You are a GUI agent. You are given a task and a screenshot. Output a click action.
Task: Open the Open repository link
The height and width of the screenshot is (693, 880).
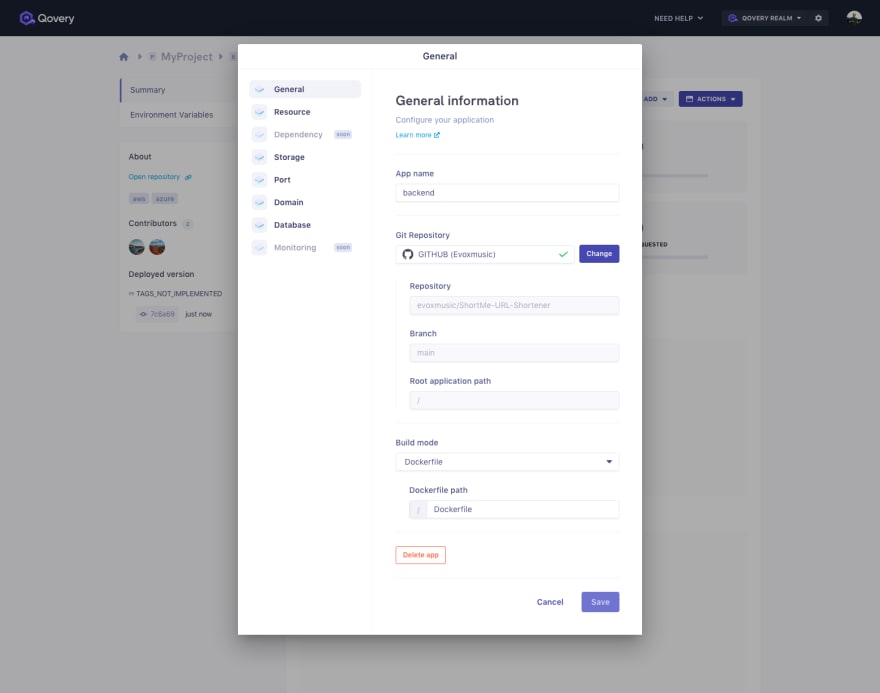click(159, 177)
